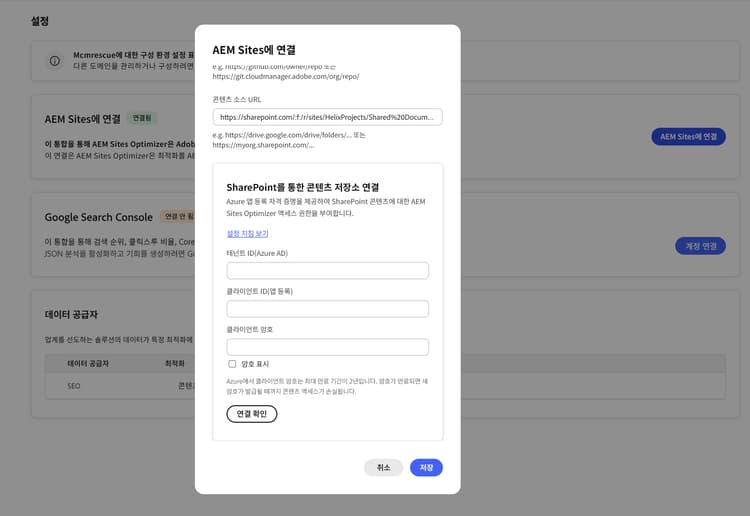Viewport: 750px width, 516px height.
Task: Click the SEO cell in data provider table
Action: (74, 386)
